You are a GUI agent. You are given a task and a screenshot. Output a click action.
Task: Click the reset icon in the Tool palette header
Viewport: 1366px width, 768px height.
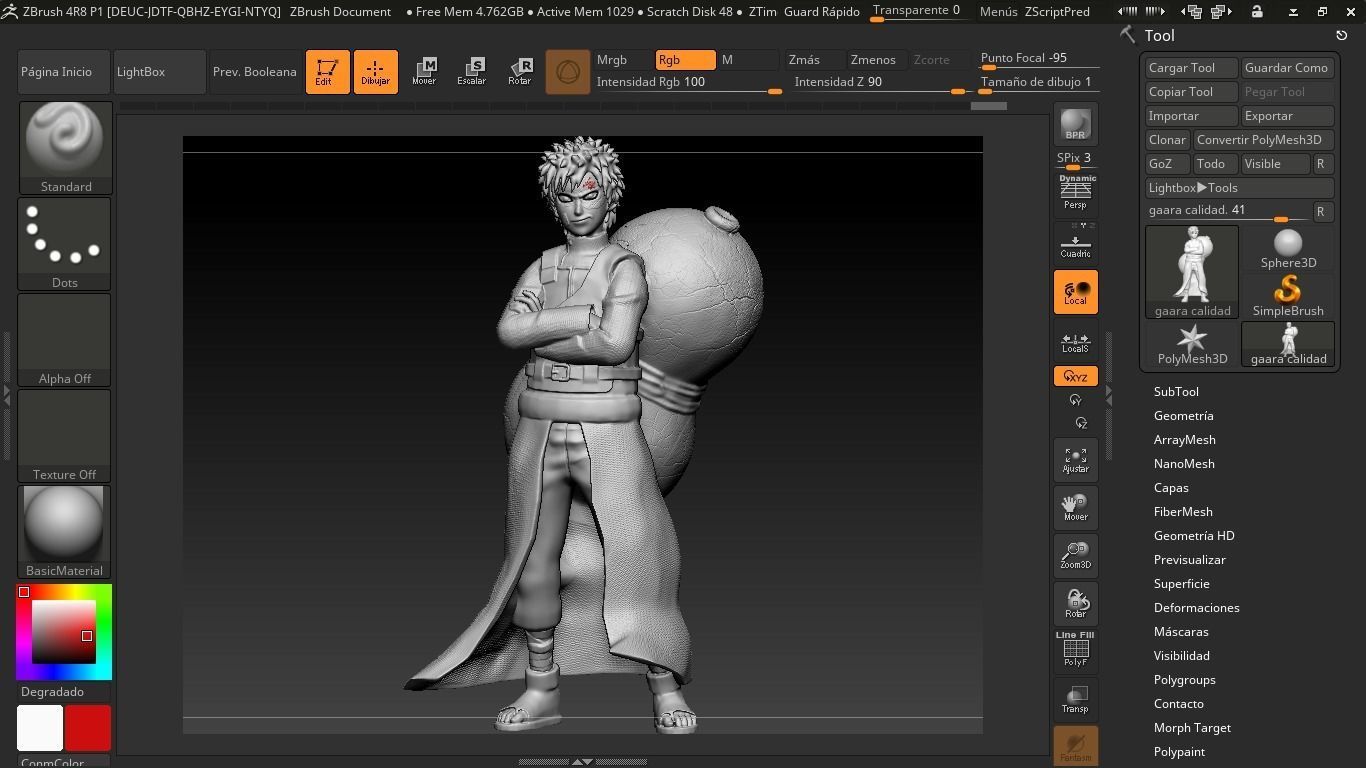click(1342, 35)
